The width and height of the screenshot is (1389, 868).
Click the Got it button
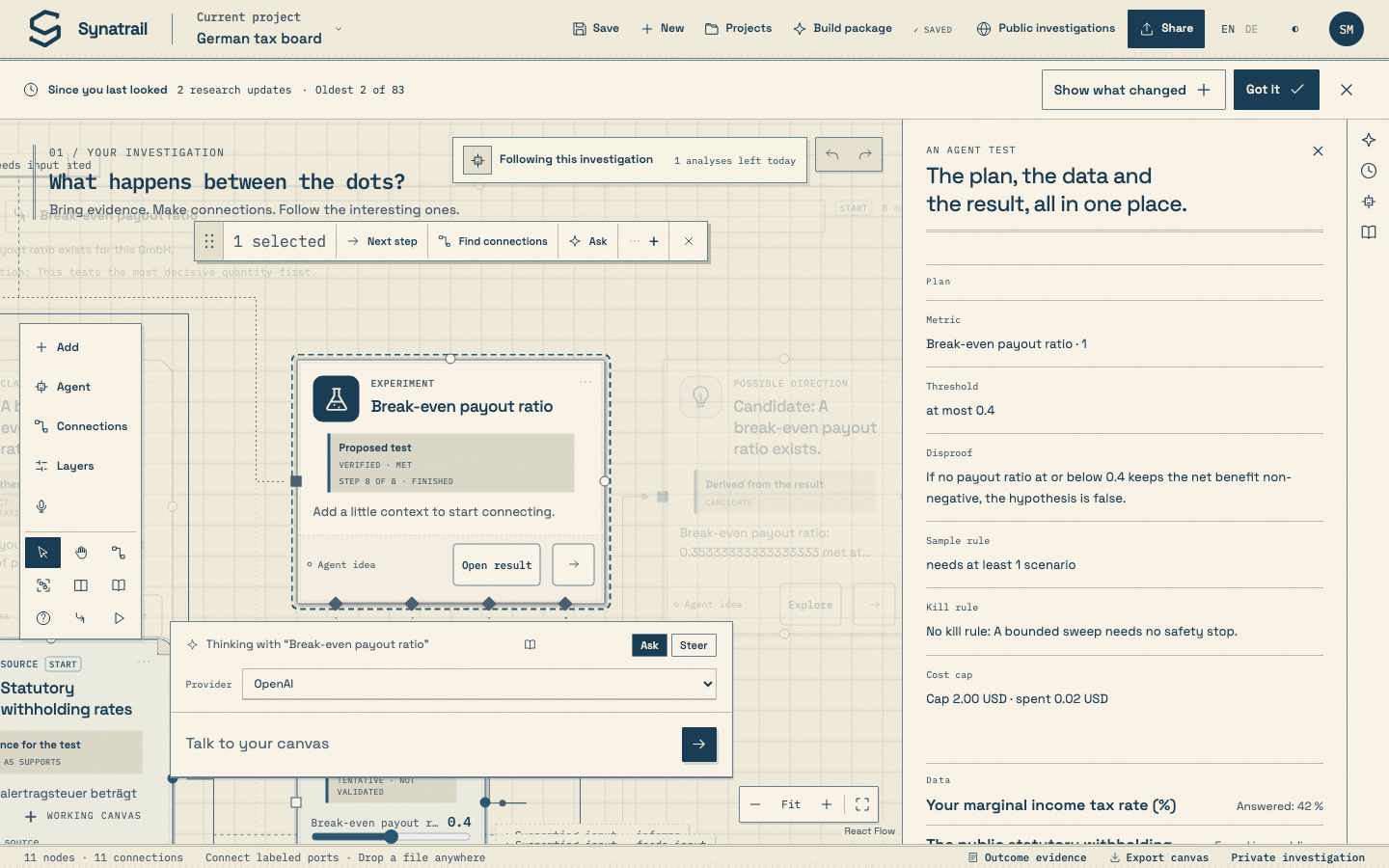(x=1276, y=90)
